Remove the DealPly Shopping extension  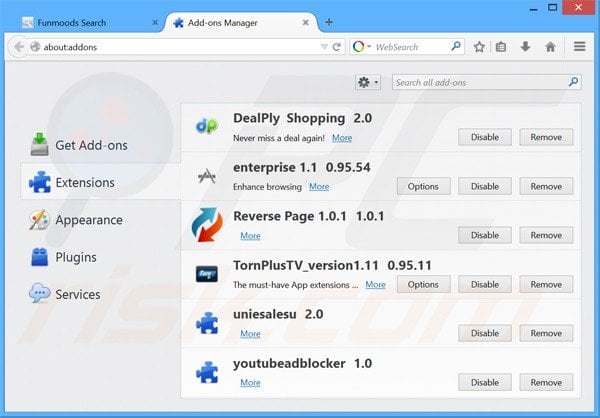546,137
